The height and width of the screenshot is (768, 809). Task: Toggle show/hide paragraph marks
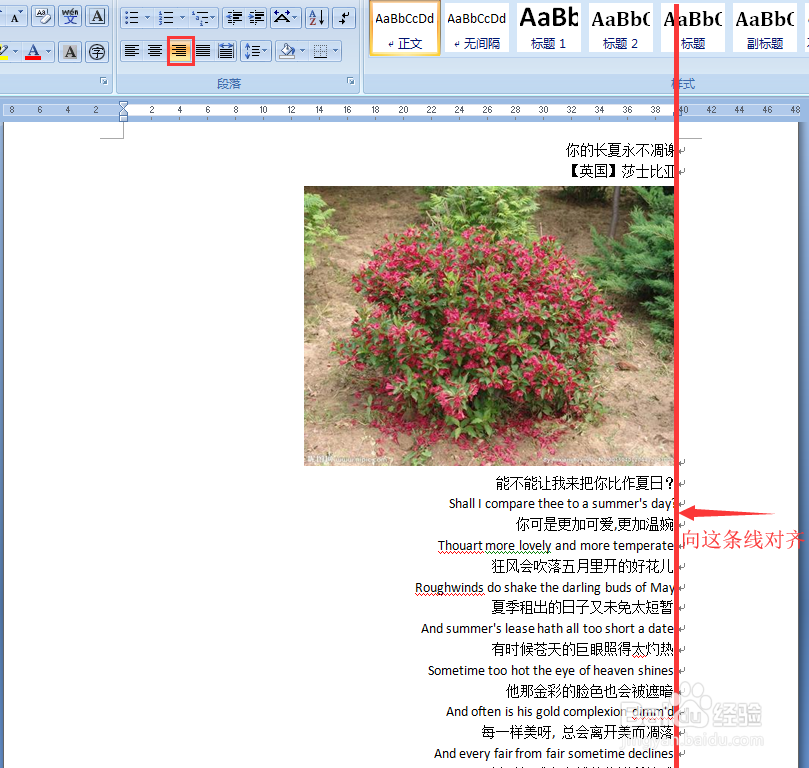click(343, 16)
